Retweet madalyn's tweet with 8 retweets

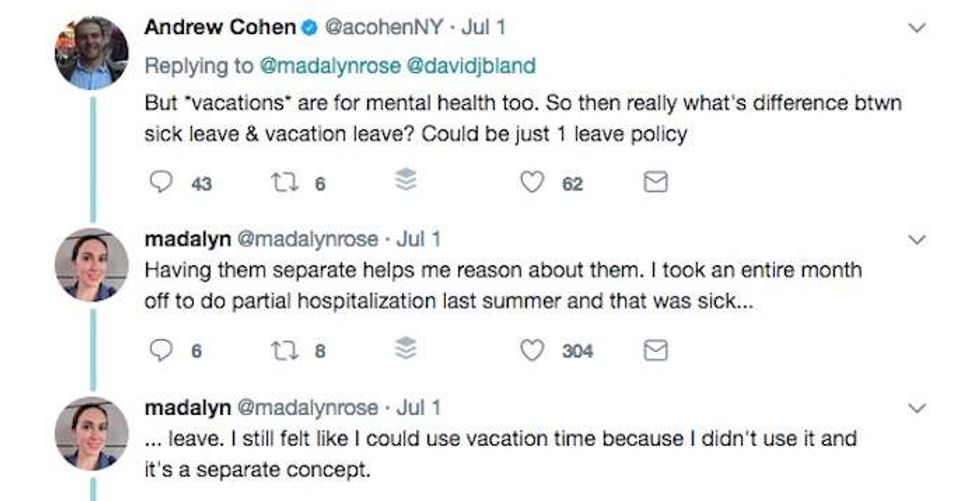click(x=281, y=351)
